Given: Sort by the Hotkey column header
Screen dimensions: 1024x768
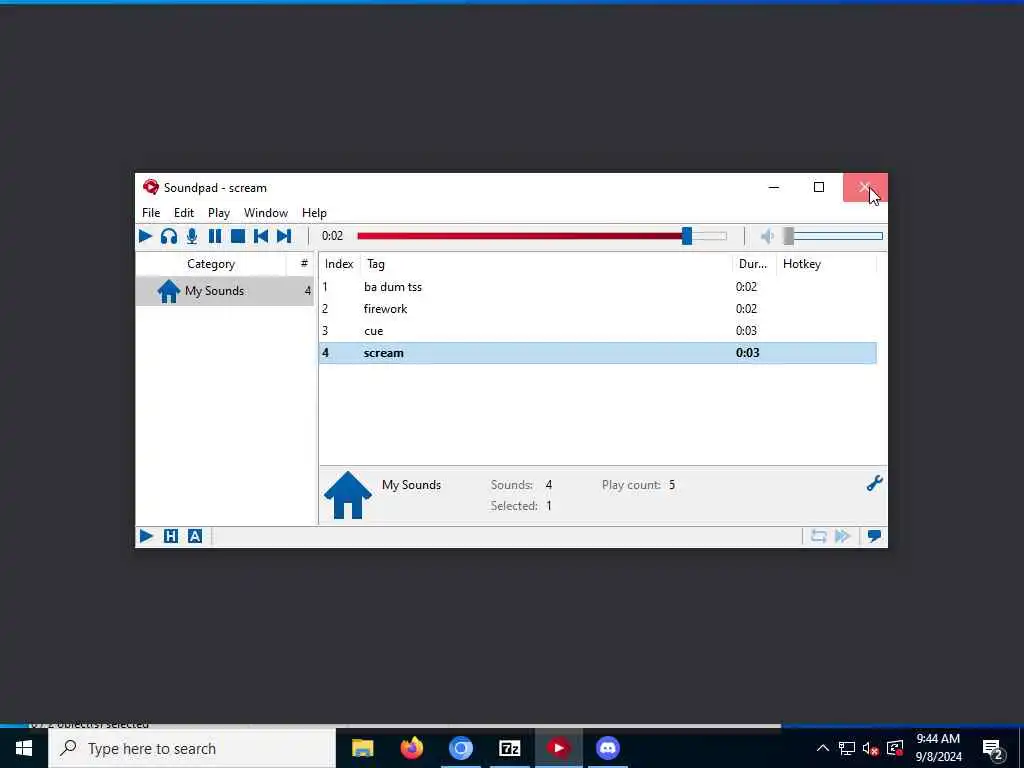Looking at the screenshot, I should [x=825, y=264].
